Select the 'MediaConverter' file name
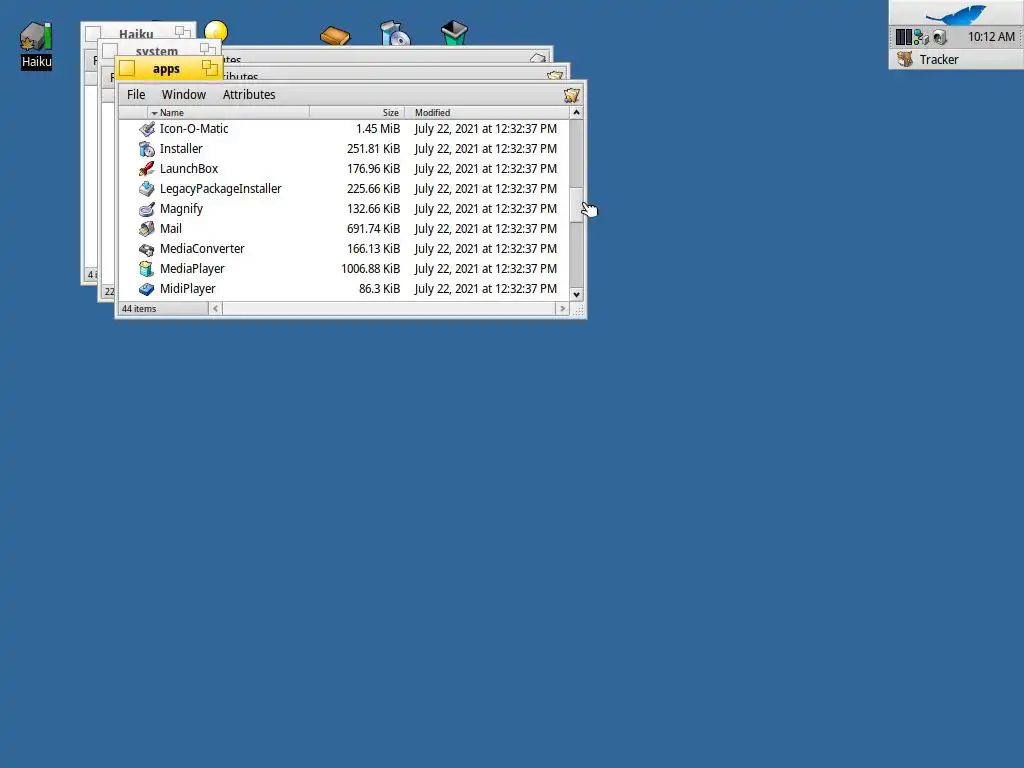The image size is (1024, 768). (x=202, y=249)
